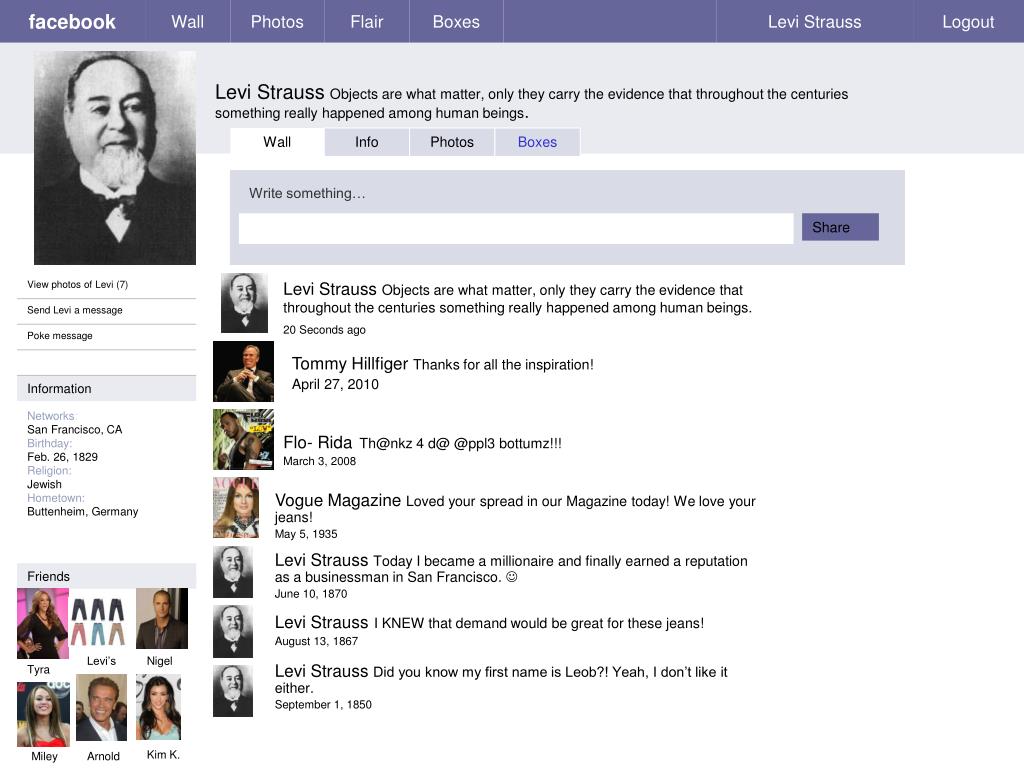Click the May 5, 1935 timestamp
The image size is (1024, 768).
[x=306, y=534]
